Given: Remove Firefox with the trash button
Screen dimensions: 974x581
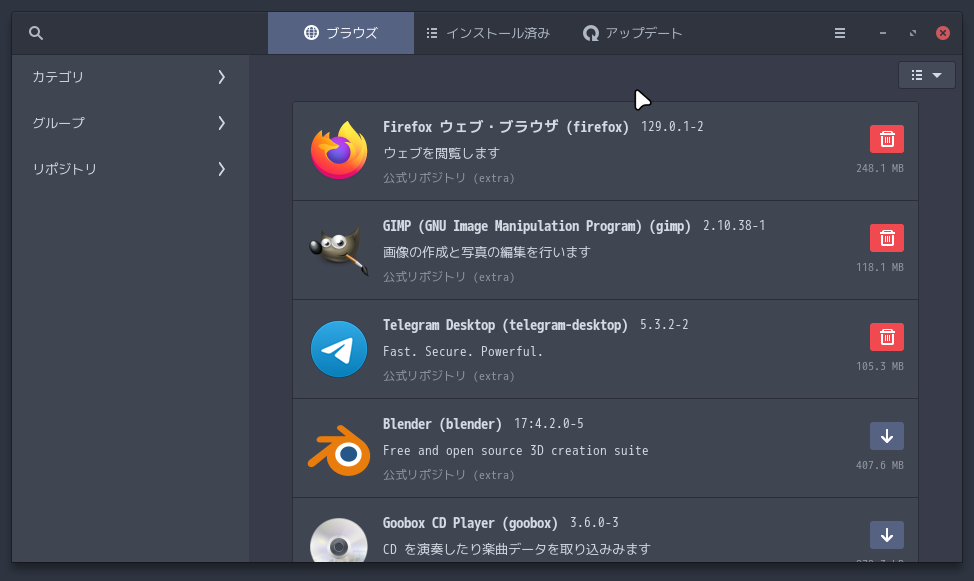Looking at the screenshot, I should point(886,139).
